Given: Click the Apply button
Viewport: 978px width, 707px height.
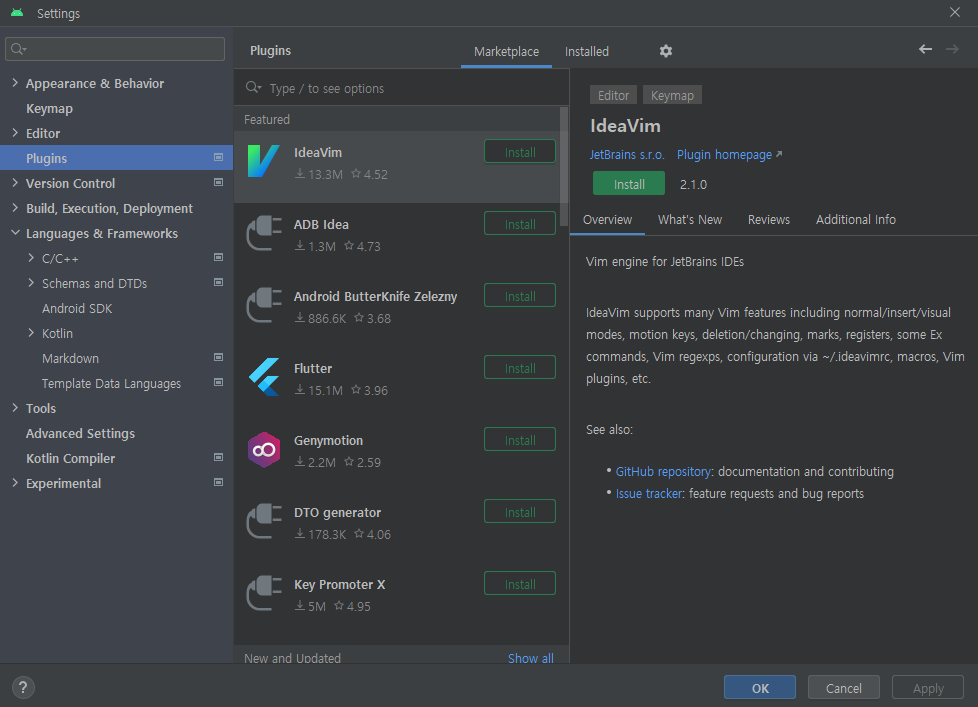Looking at the screenshot, I should coord(927,688).
